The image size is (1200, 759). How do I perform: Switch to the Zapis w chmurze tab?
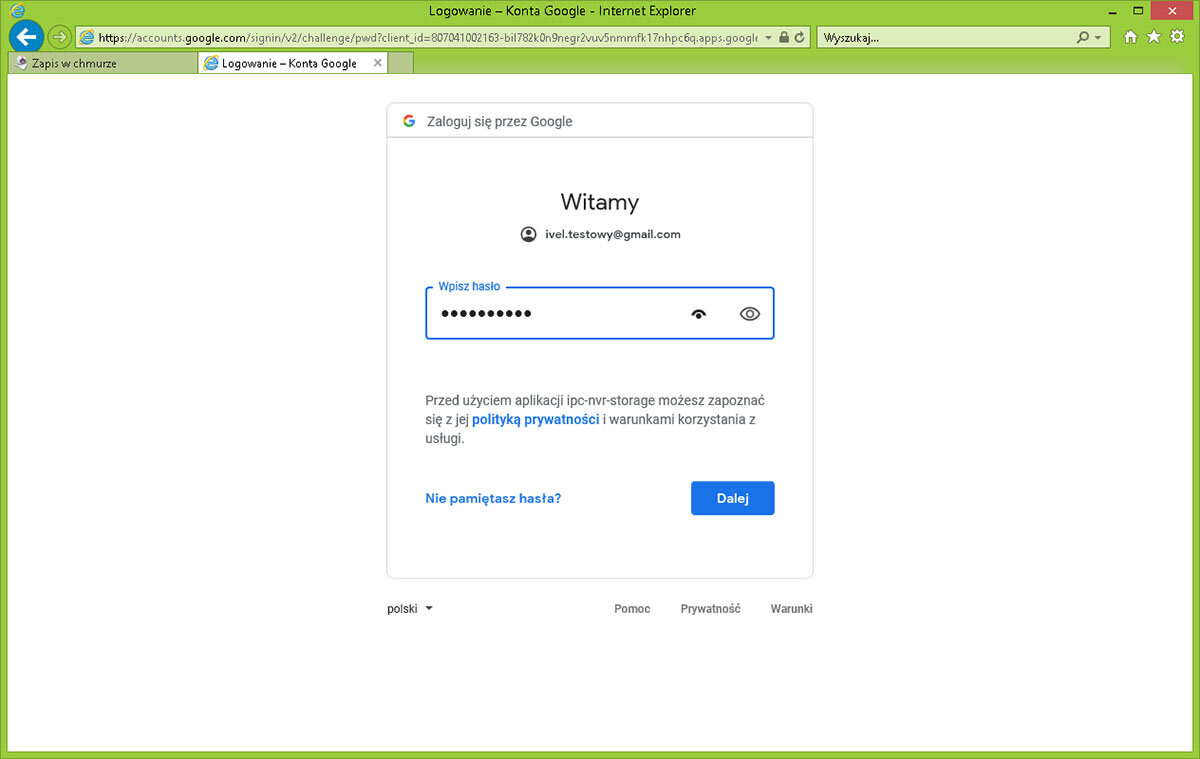[100, 63]
